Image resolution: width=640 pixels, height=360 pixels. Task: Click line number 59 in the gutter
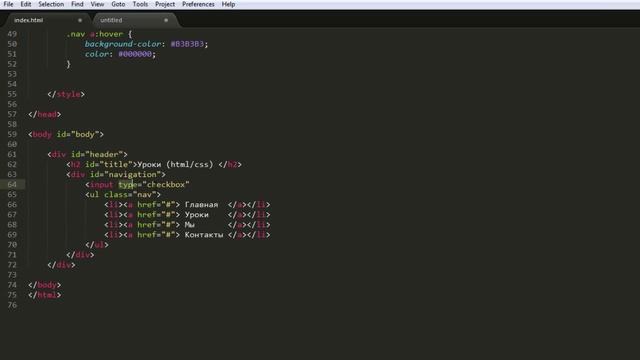(12, 134)
